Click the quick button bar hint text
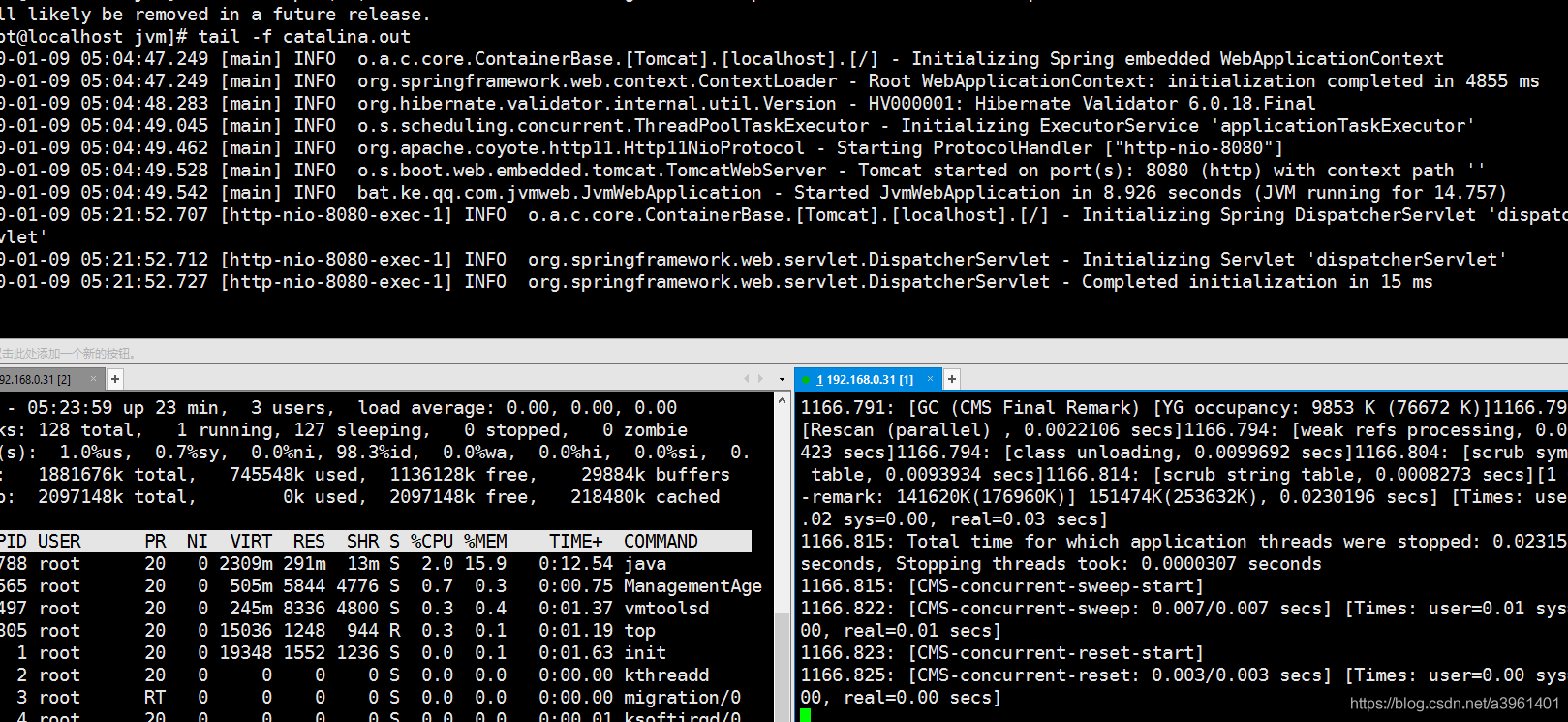Image resolution: width=1568 pixels, height=722 pixels. click(x=68, y=354)
